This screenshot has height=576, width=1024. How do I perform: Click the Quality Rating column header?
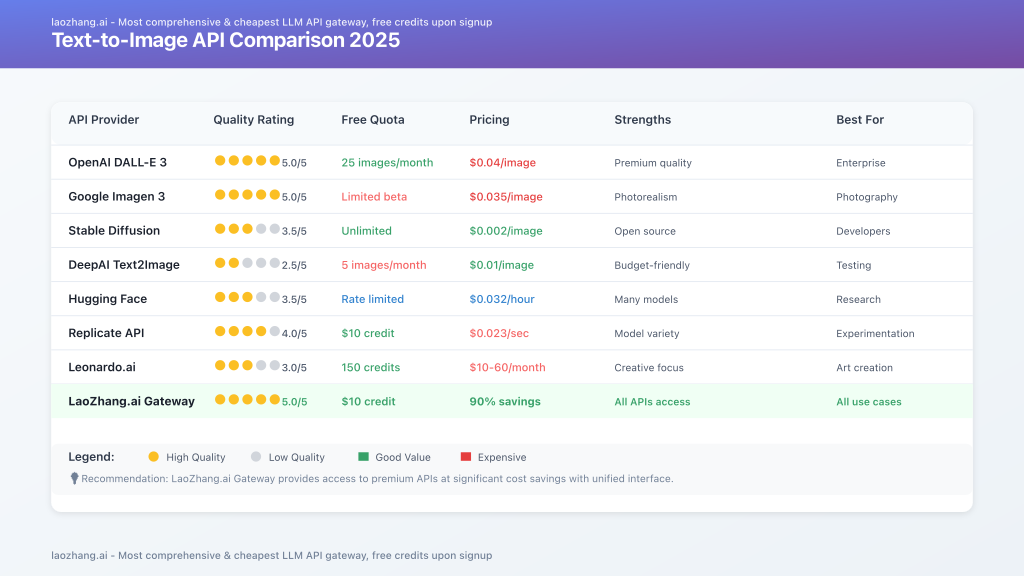(x=253, y=120)
